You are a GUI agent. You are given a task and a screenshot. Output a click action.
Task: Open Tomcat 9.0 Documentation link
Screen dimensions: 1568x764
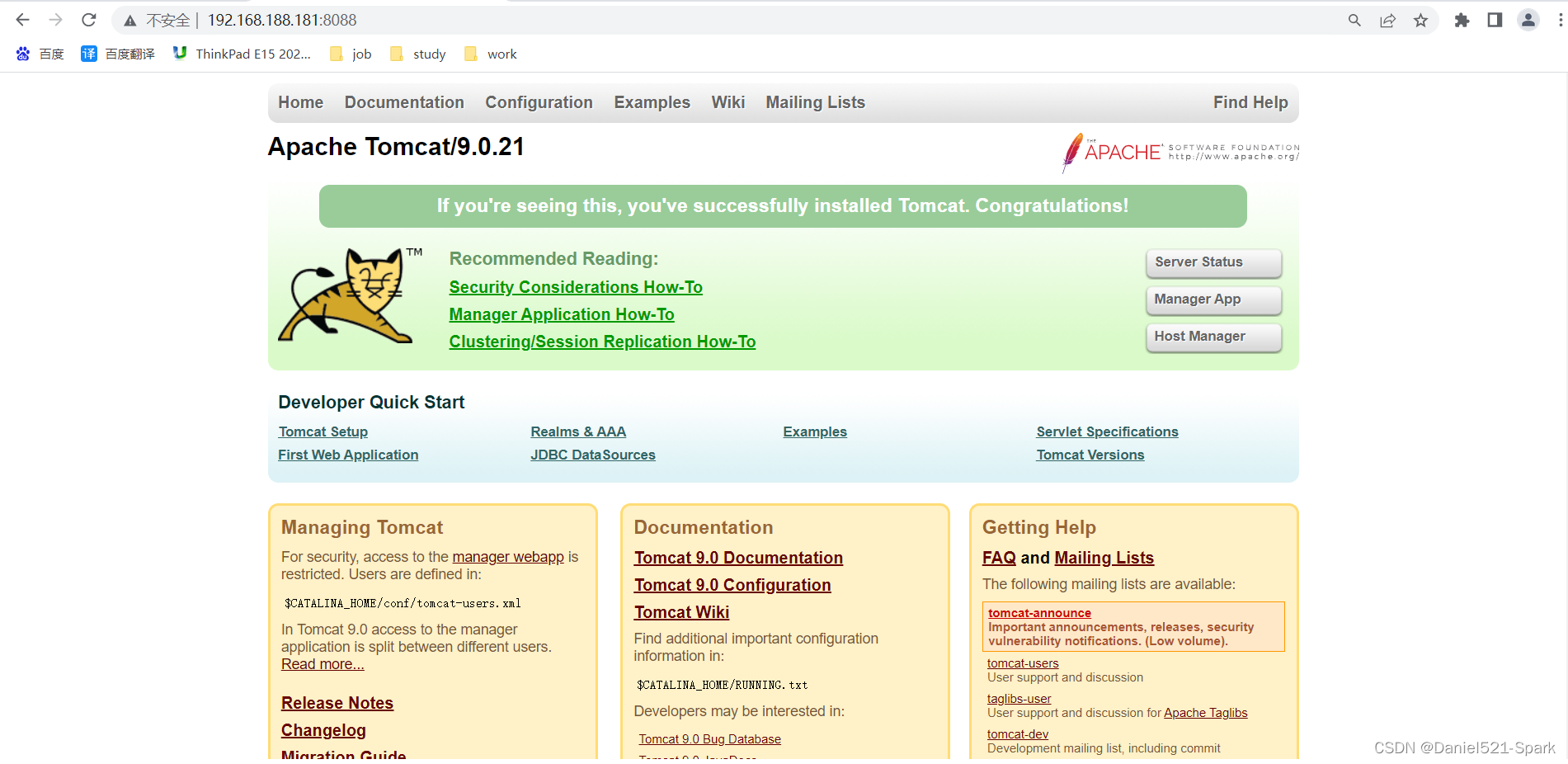pyautogui.click(x=738, y=558)
